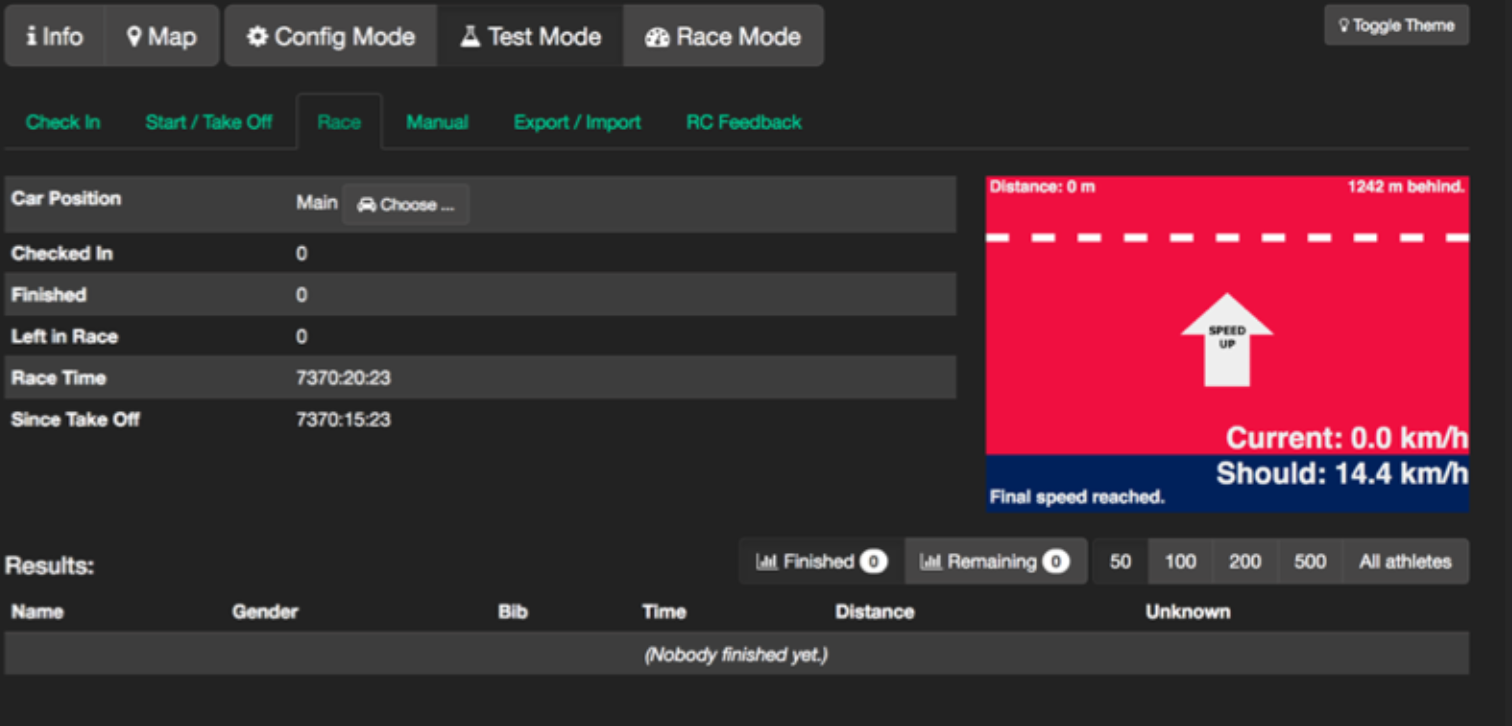Open Export / Import tab
Image resolution: width=1512 pixels, height=726 pixels.
point(577,122)
